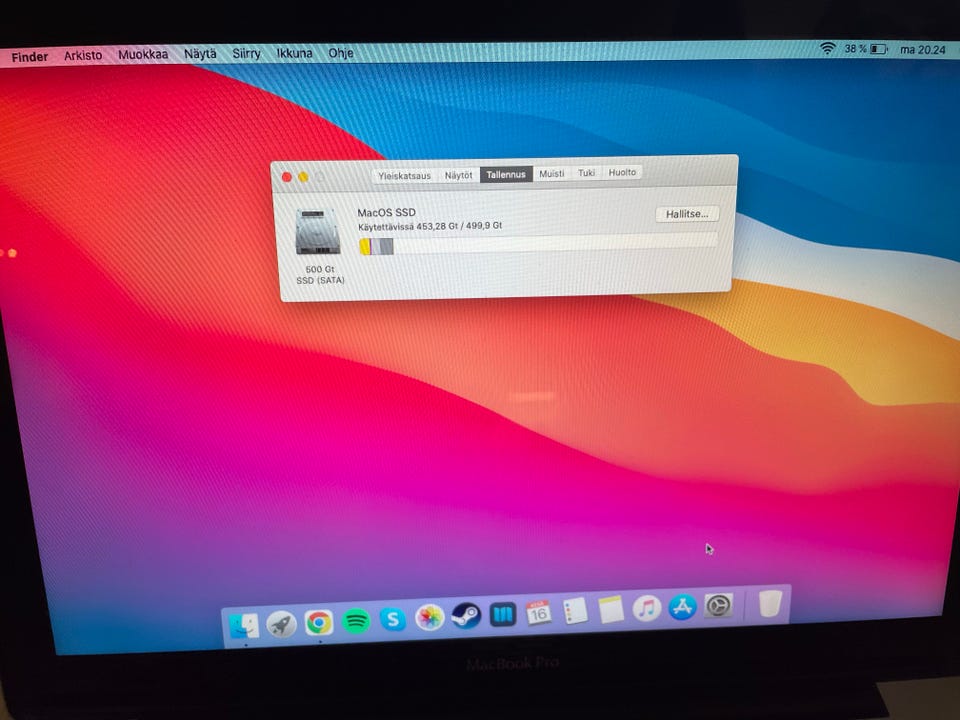Open Spotify from the Dock
The image size is (960, 720).
(x=356, y=621)
